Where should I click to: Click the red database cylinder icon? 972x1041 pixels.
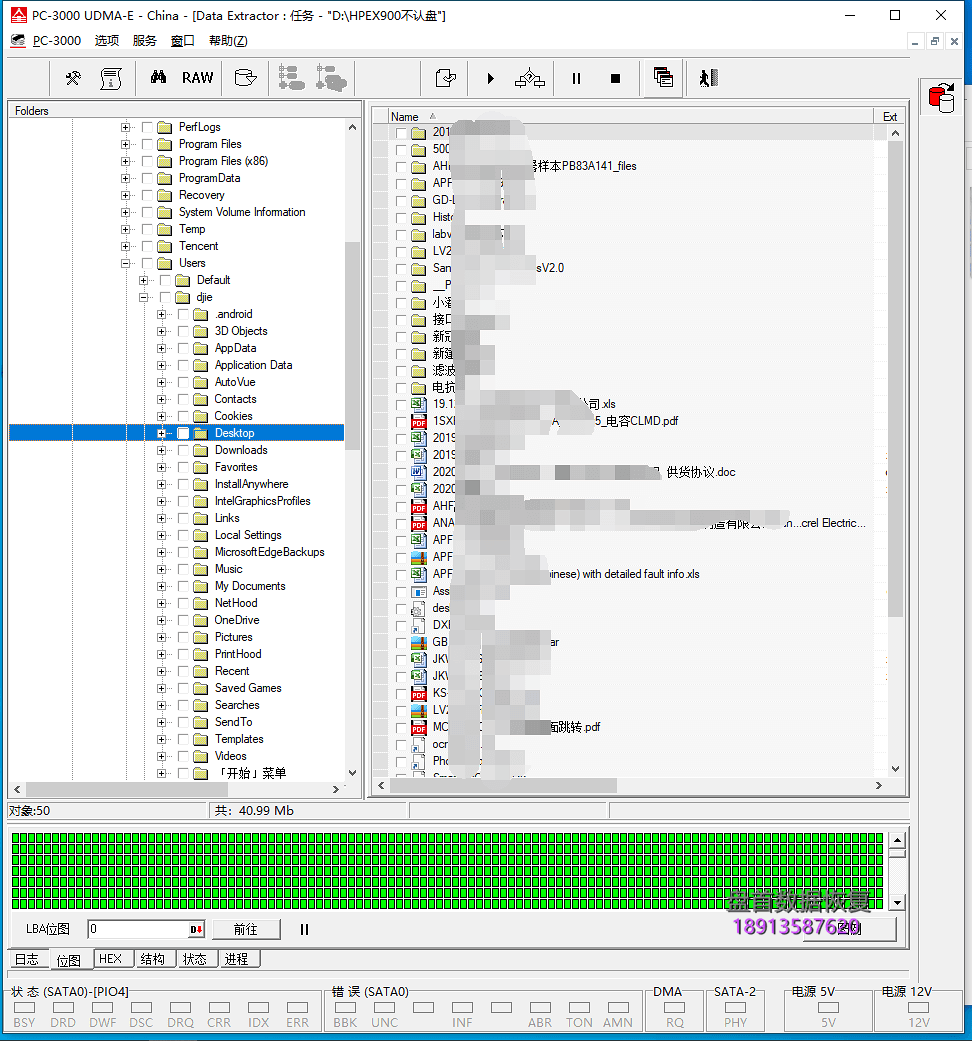click(941, 98)
